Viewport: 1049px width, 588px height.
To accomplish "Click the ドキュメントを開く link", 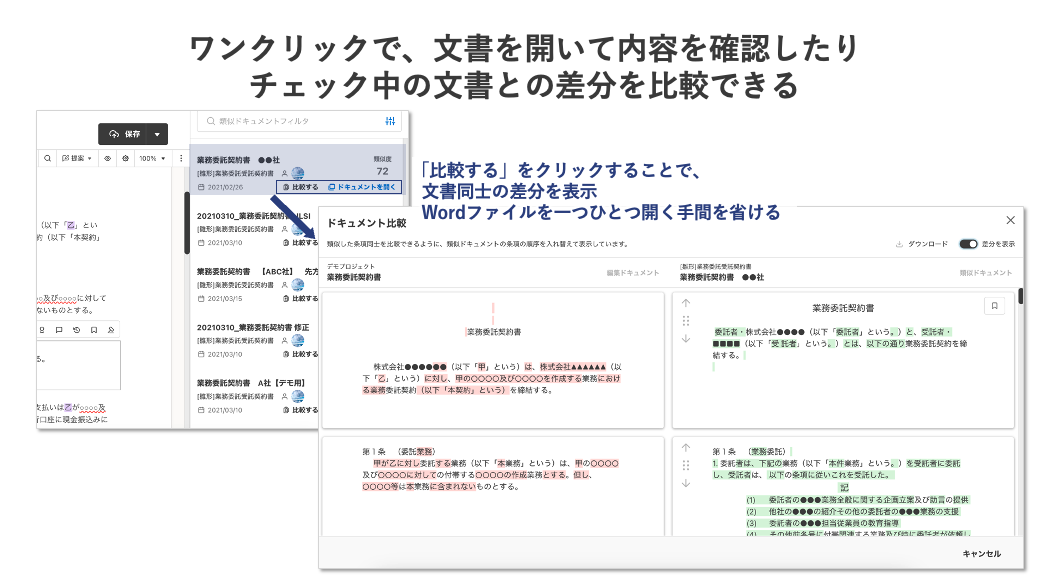I will pyautogui.click(x=362, y=187).
